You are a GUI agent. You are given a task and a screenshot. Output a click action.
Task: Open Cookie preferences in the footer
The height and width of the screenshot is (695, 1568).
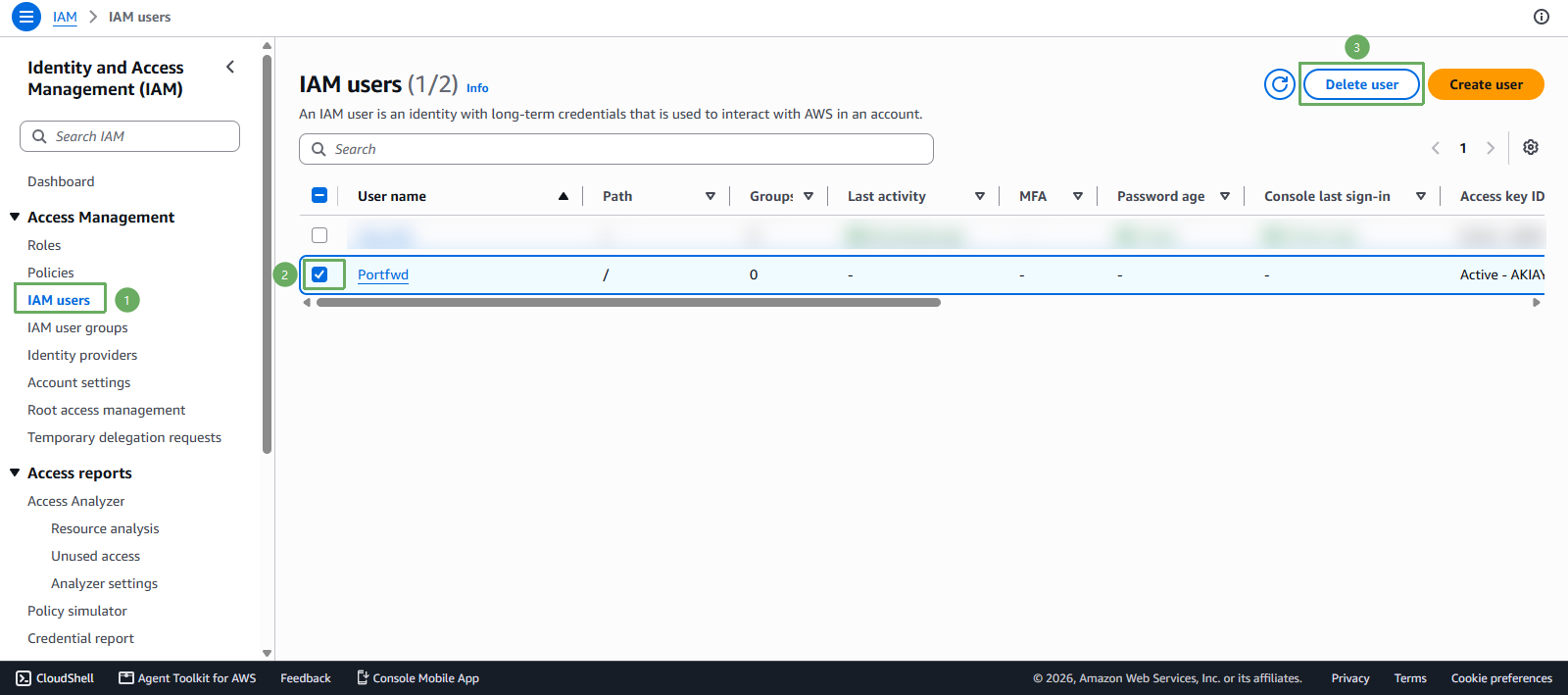[x=1501, y=678]
